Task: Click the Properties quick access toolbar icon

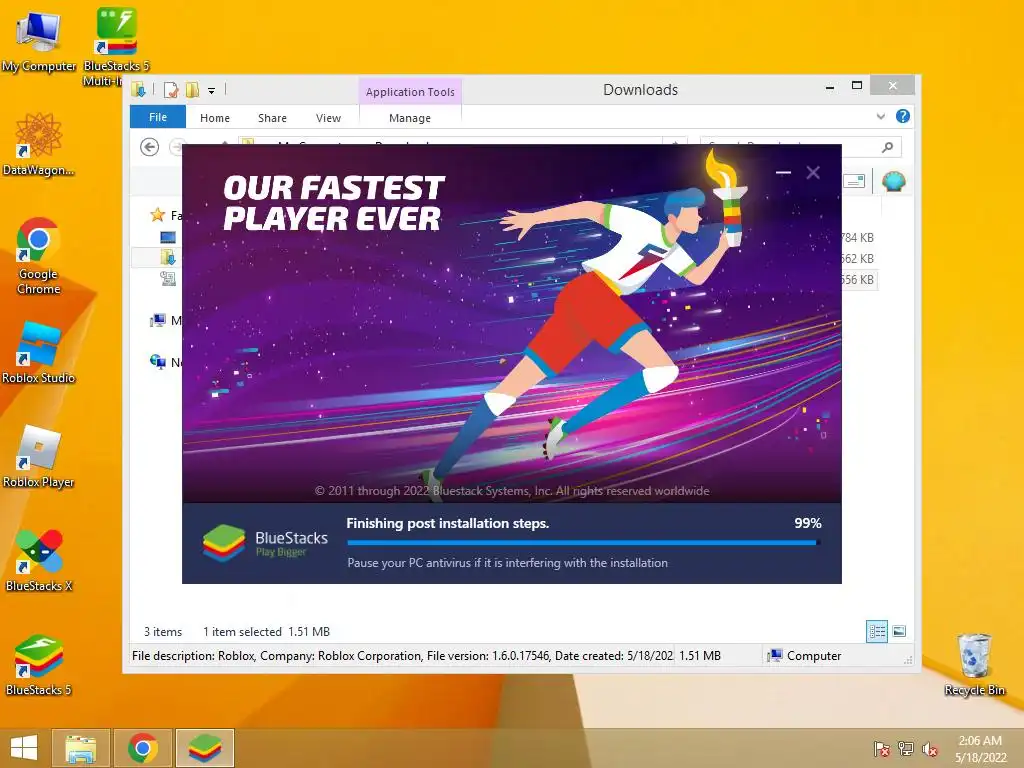Action: tap(171, 90)
